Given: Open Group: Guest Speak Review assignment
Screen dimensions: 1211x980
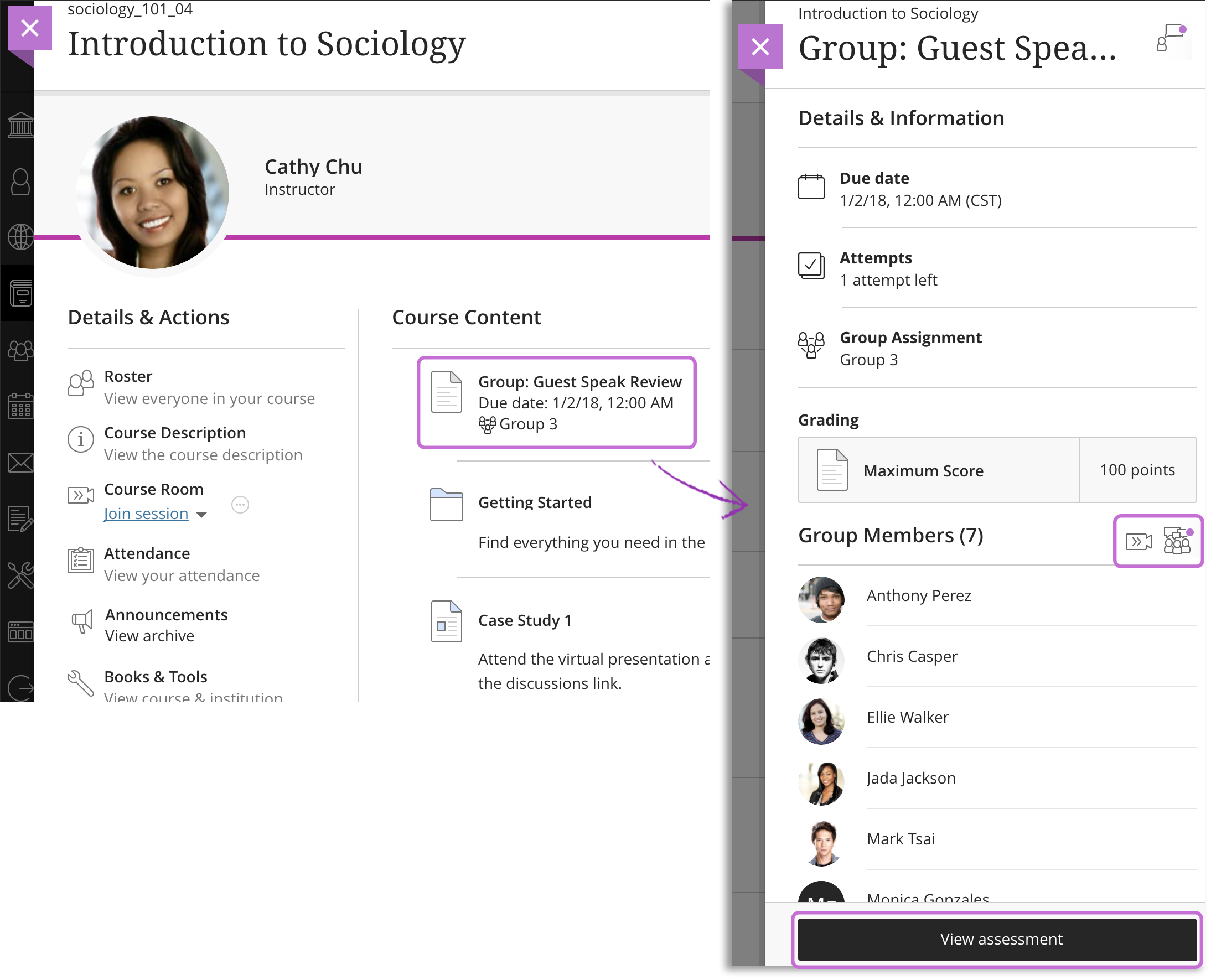Looking at the screenshot, I should (x=580, y=382).
